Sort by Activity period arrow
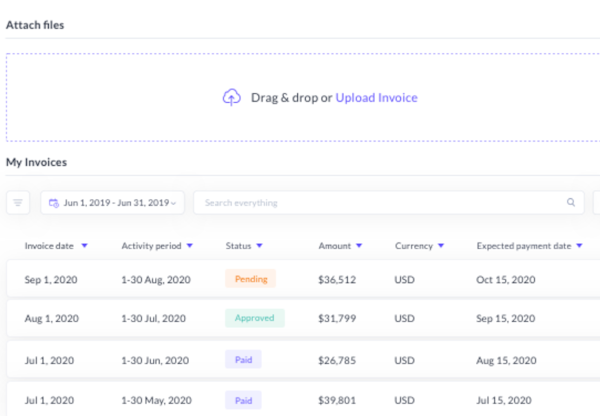The width and height of the screenshot is (600, 416). [189, 246]
